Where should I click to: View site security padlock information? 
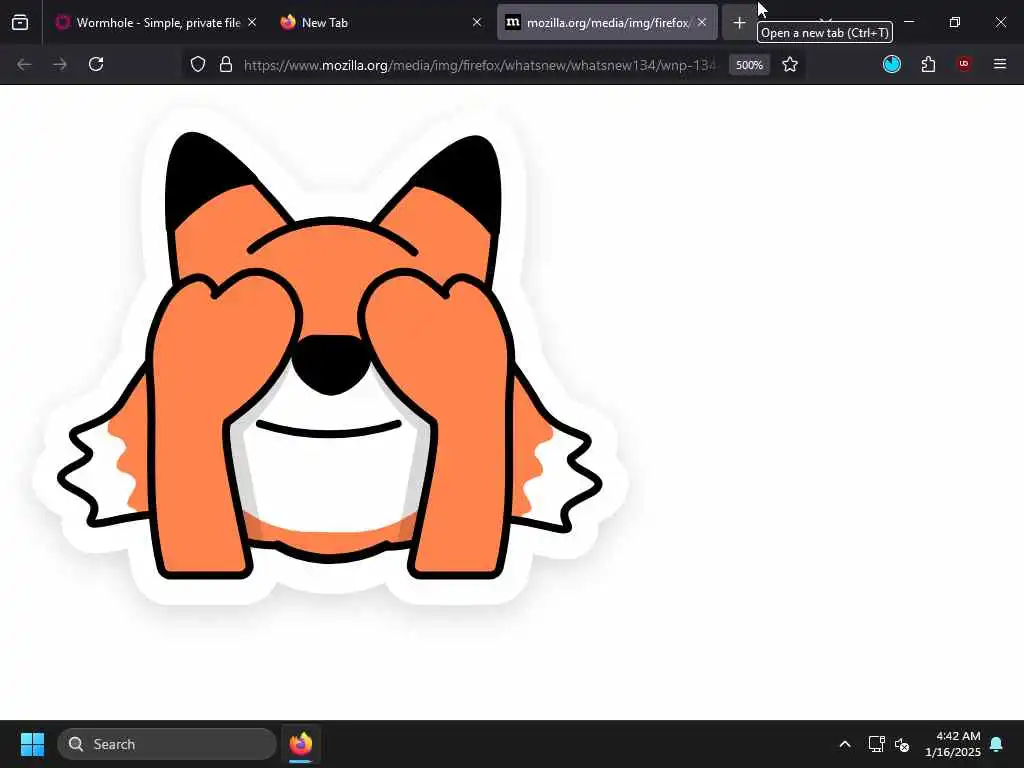(226, 65)
